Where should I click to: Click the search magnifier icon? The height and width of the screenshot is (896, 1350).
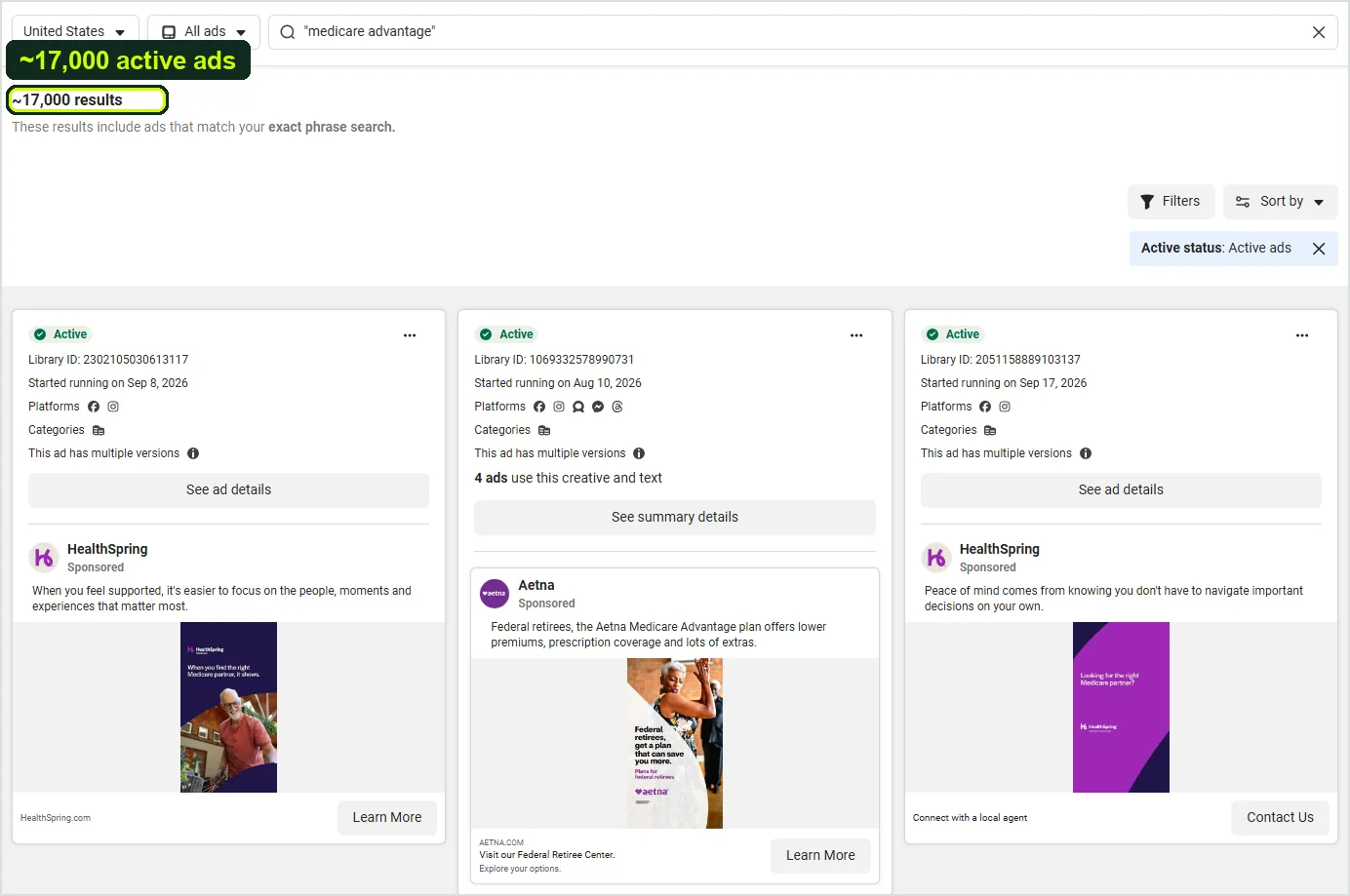pyautogui.click(x=288, y=32)
